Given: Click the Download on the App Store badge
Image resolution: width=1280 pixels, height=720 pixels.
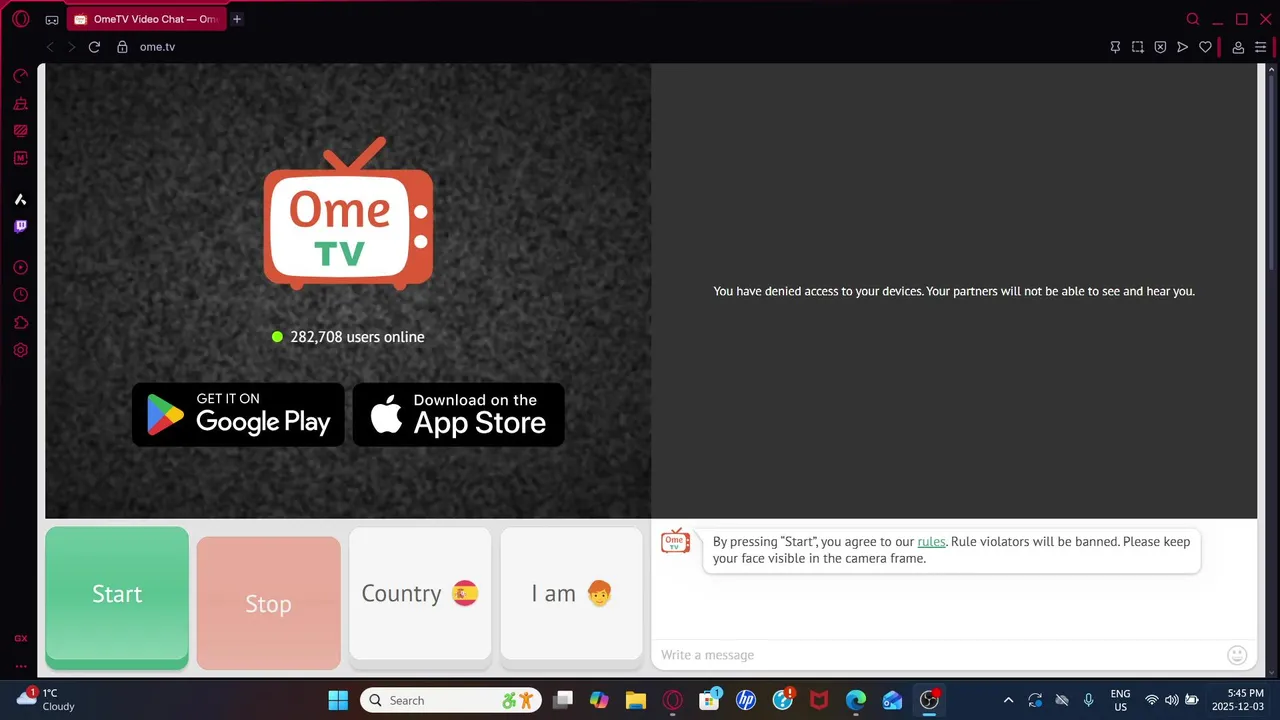Looking at the screenshot, I should point(459,414).
